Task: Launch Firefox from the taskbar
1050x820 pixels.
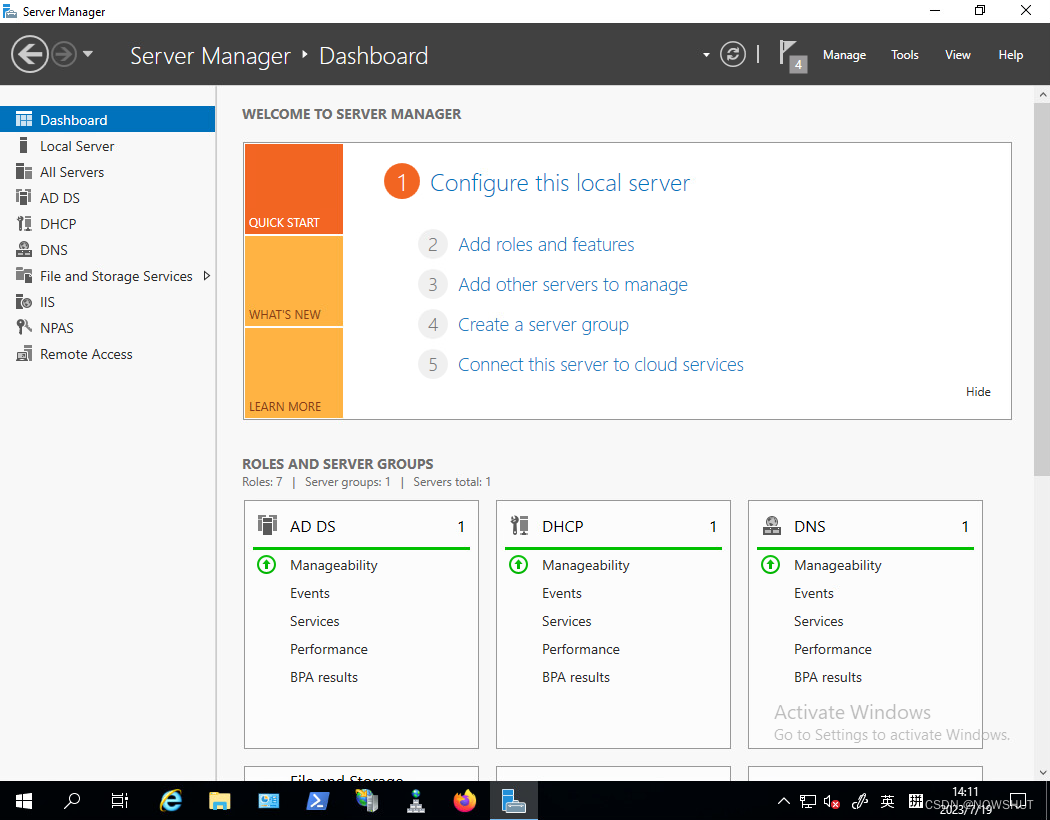Action: 465,801
